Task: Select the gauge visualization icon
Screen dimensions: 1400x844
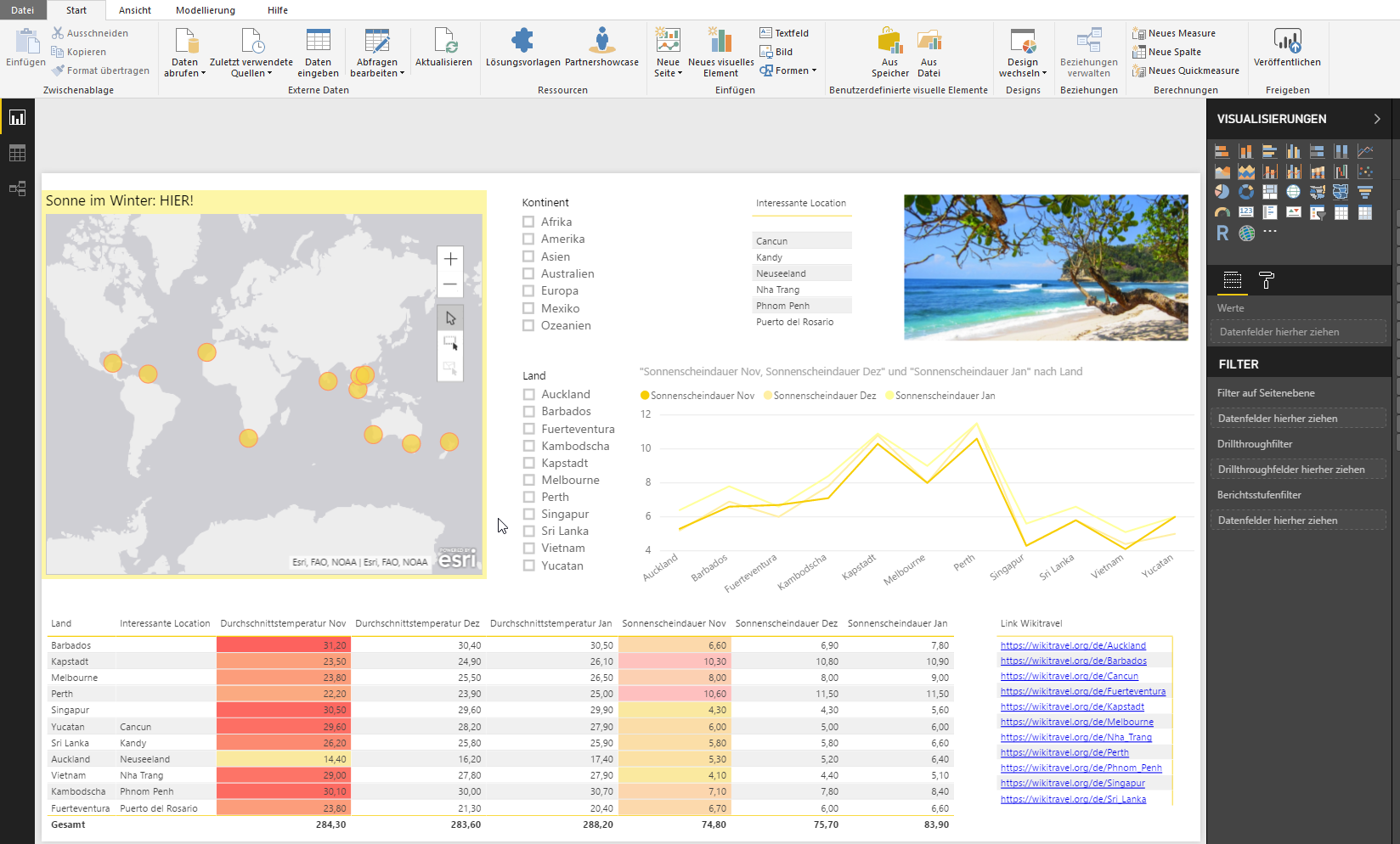Action: pyautogui.click(x=1222, y=212)
